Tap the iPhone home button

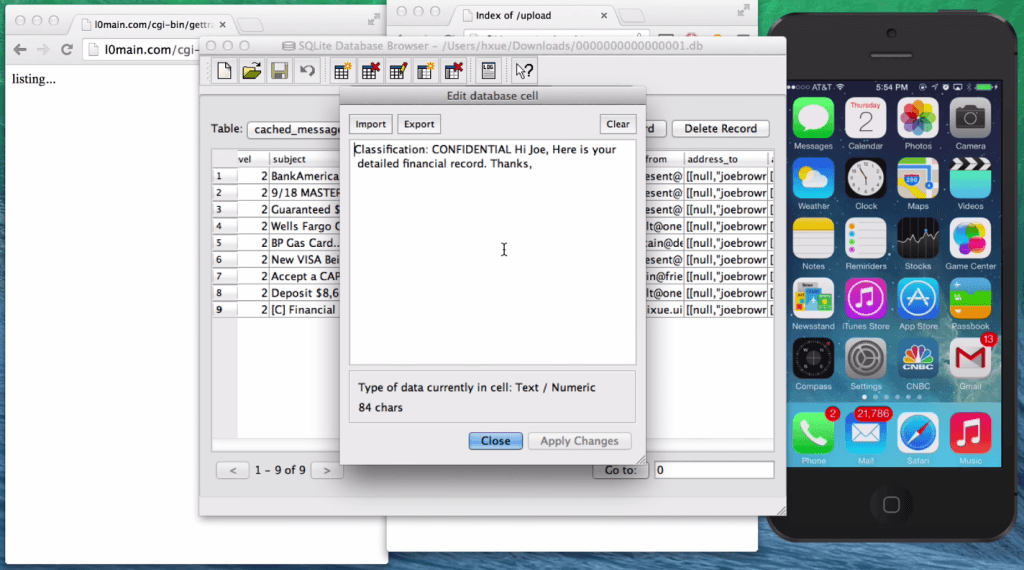click(x=891, y=504)
